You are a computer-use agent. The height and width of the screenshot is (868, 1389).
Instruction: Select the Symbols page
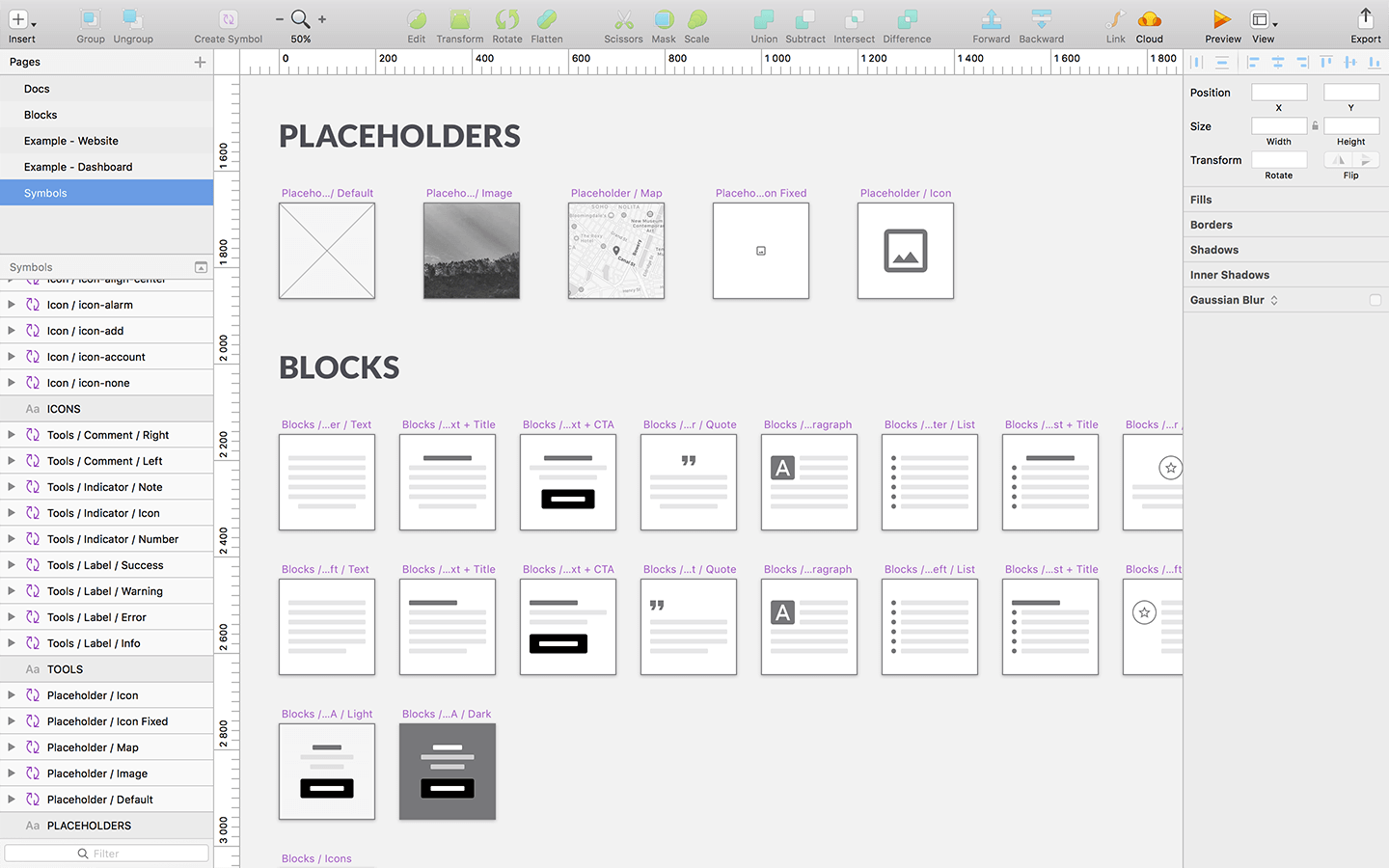click(x=106, y=193)
